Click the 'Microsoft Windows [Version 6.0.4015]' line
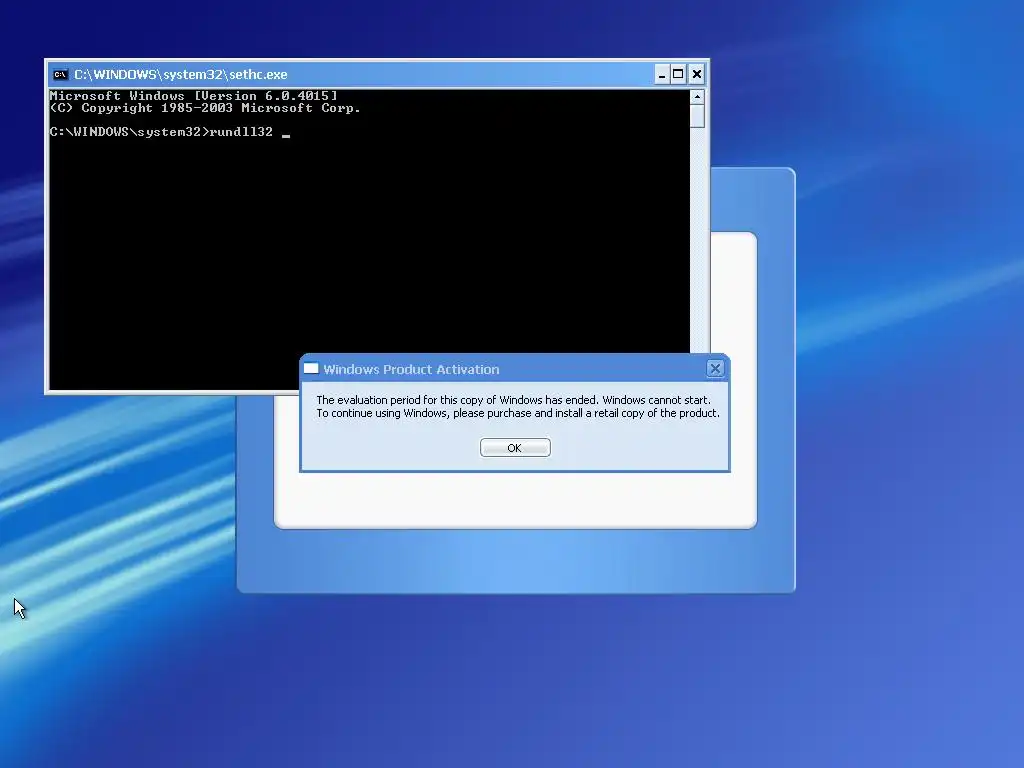1024x768 pixels. [194, 96]
